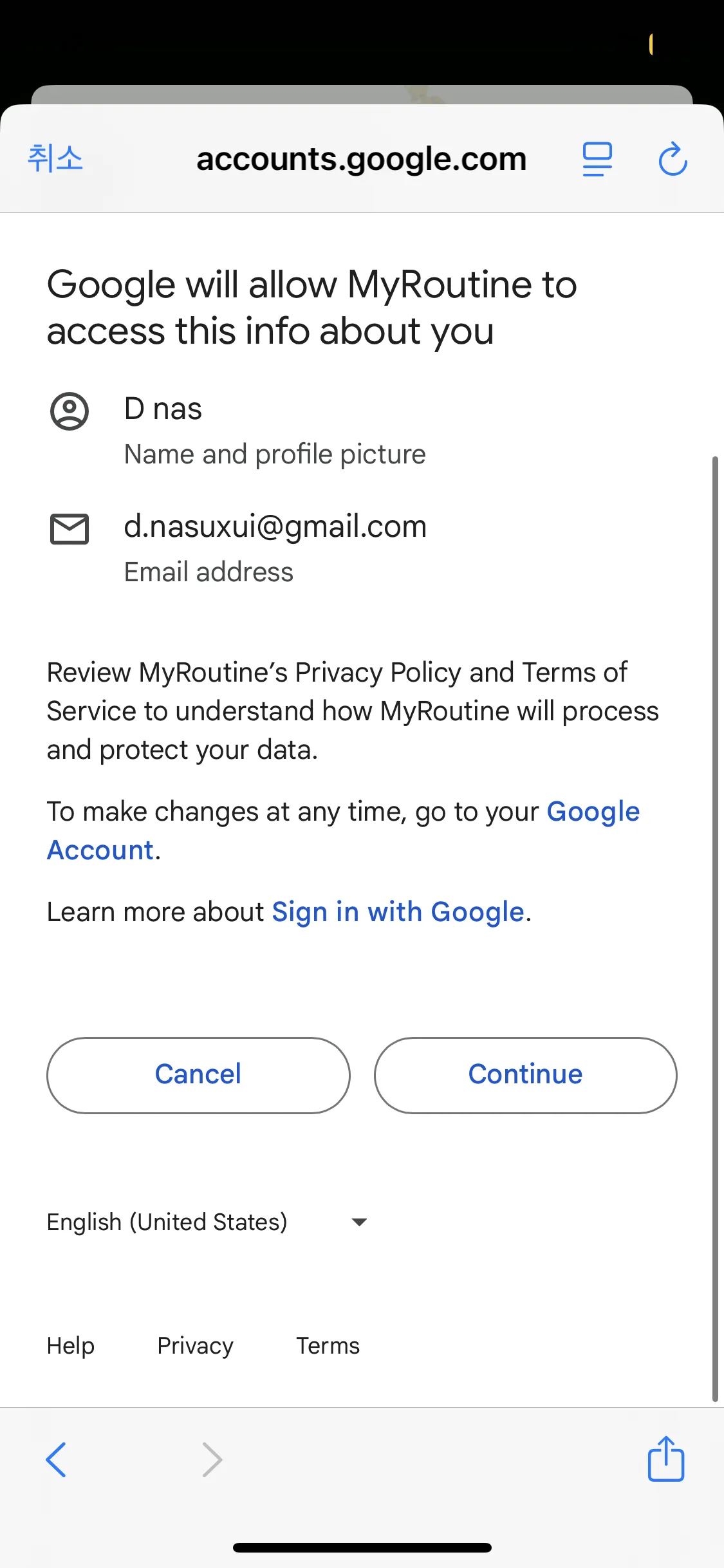Open the Help footer link
The width and height of the screenshot is (724, 1568).
click(71, 1345)
